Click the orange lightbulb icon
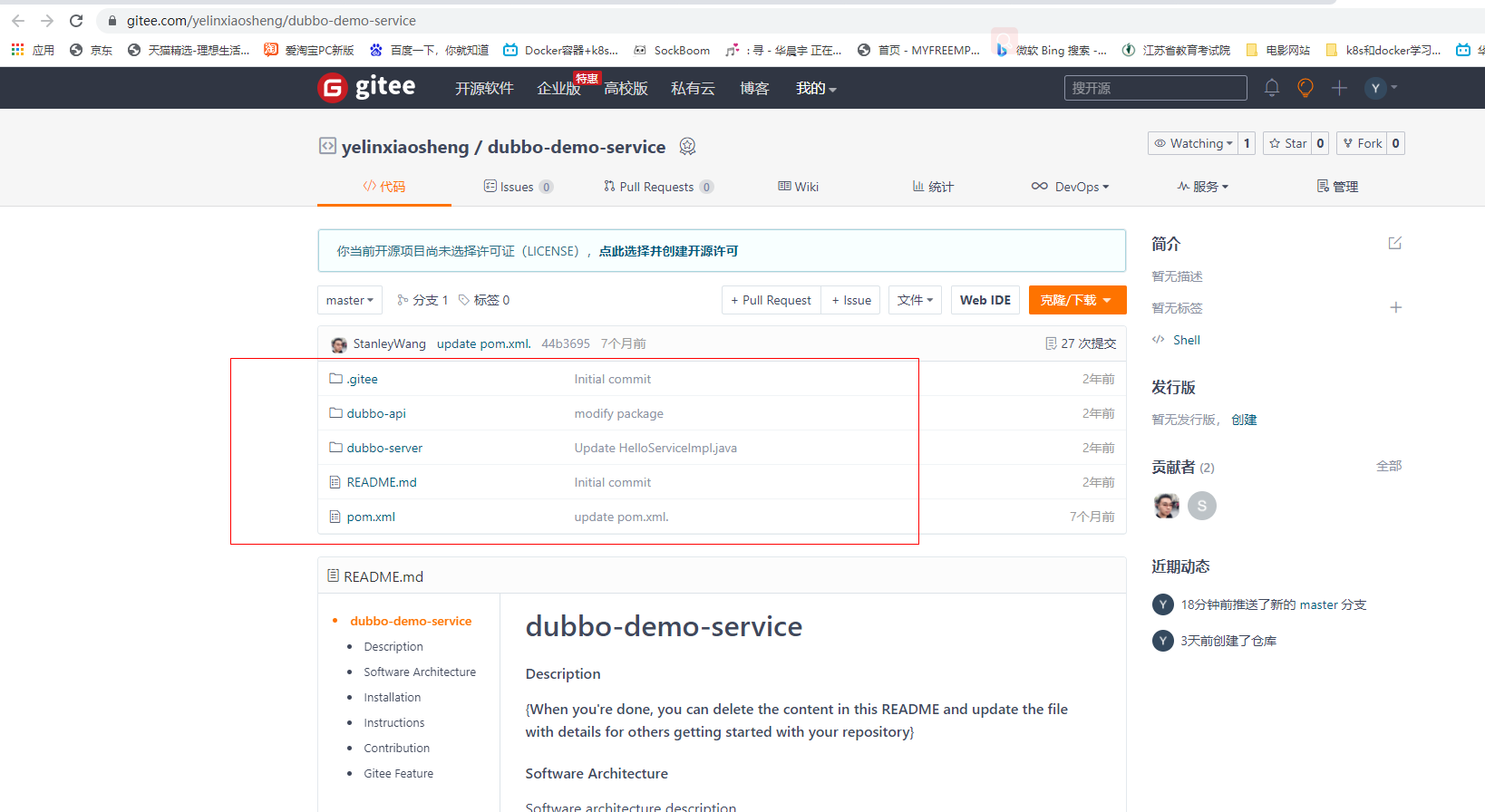Image resolution: width=1485 pixels, height=812 pixels. click(x=1305, y=88)
